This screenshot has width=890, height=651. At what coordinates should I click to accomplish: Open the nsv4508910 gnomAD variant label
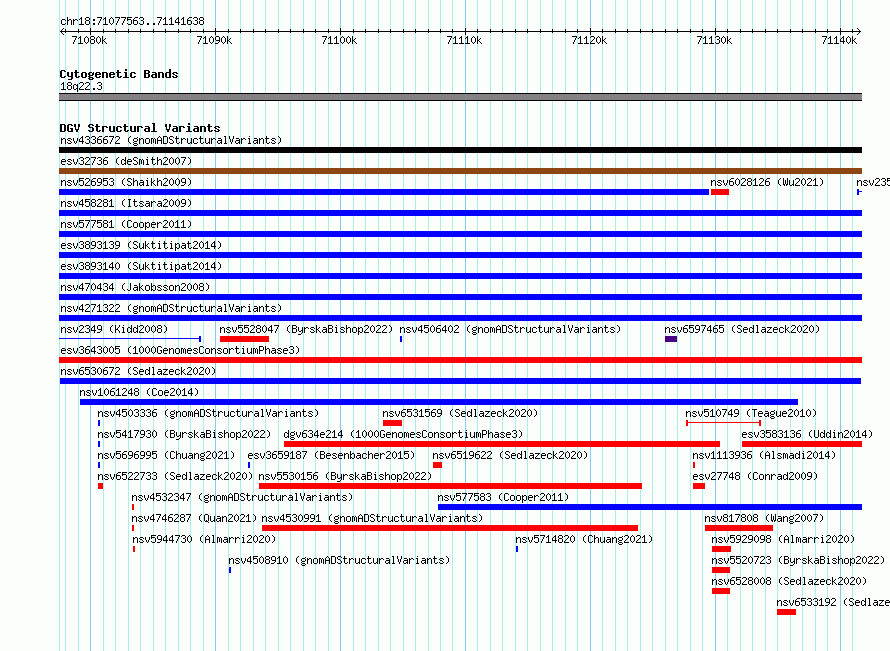(x=339, y=560)
